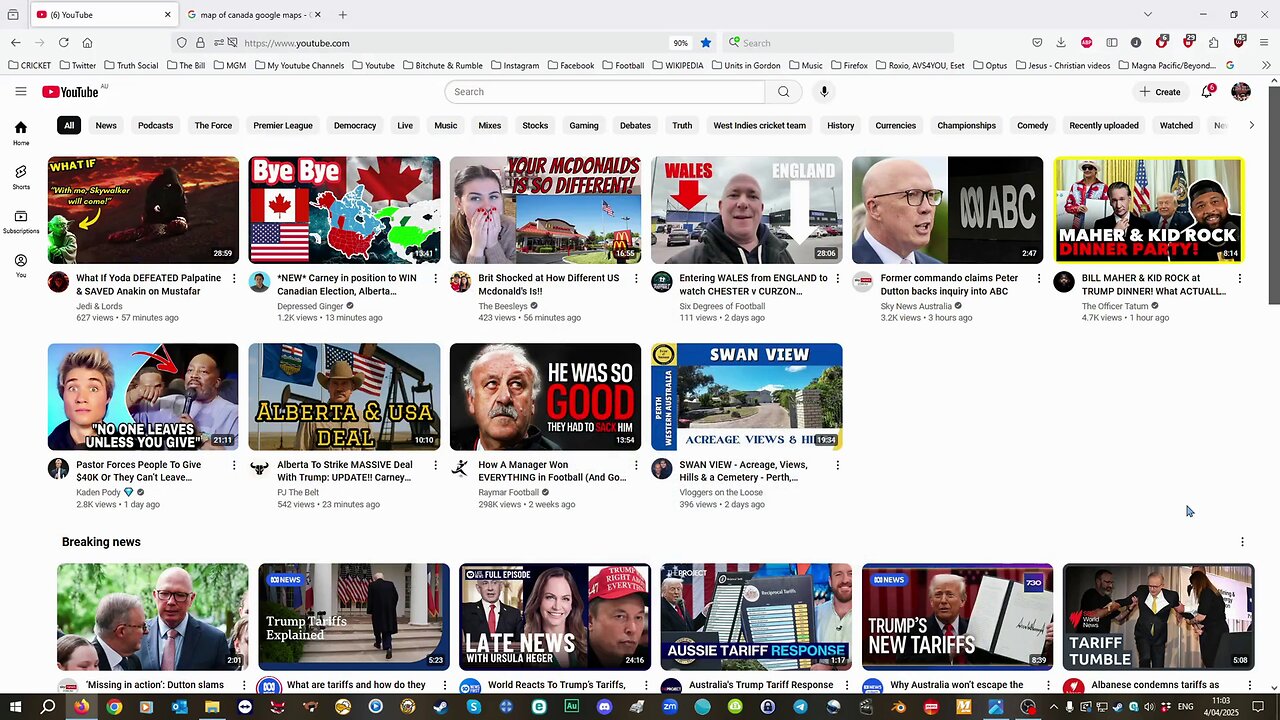Switch to map of canada google maps tab
Screen dimensions: 1280x720
tap(254, 15)
